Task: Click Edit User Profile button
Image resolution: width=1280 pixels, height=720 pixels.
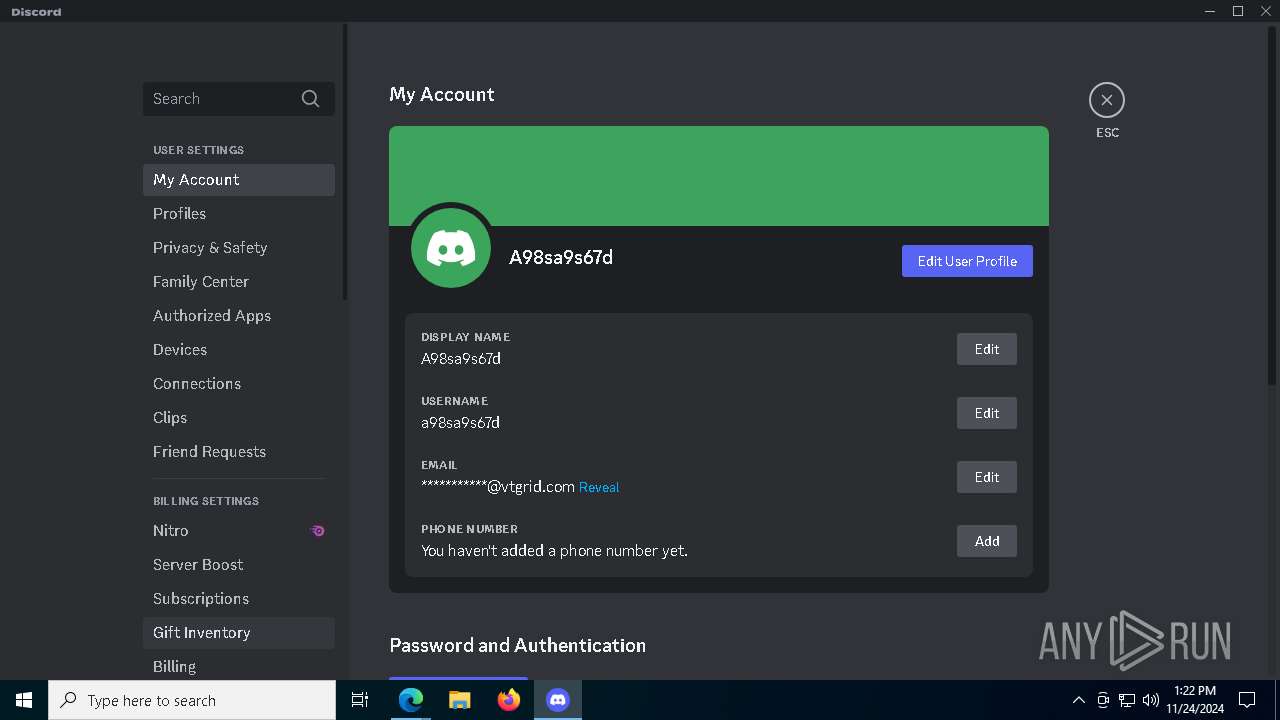Action: (967, 261)
